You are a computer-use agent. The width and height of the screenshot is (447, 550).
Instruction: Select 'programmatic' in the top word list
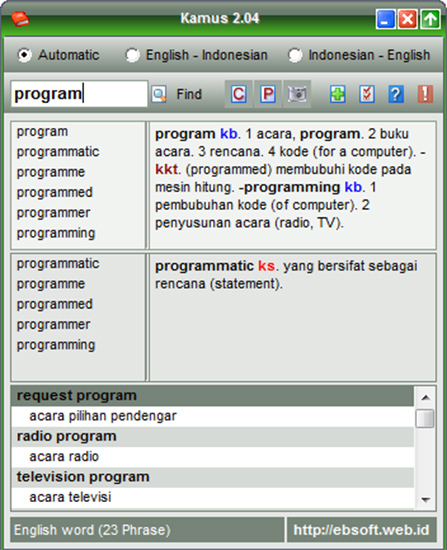pyautogui.click(x=58, y=152)
